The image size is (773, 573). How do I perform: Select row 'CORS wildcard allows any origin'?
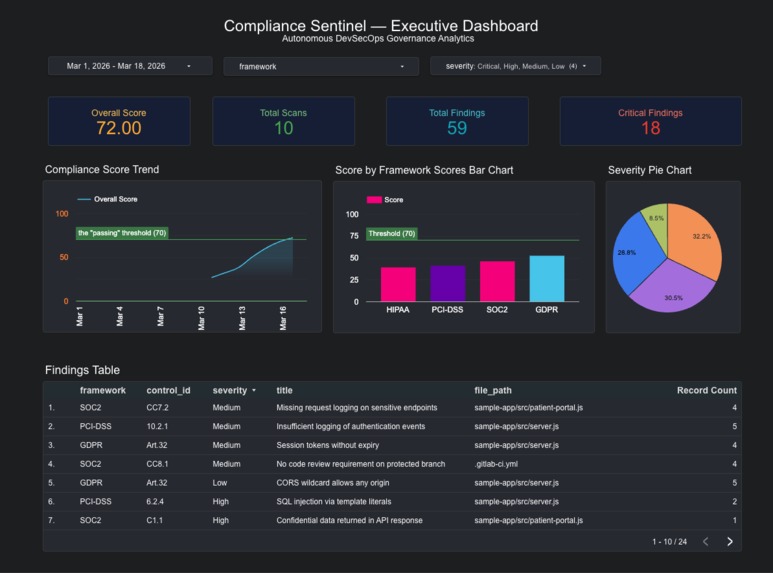pos(392,483)
